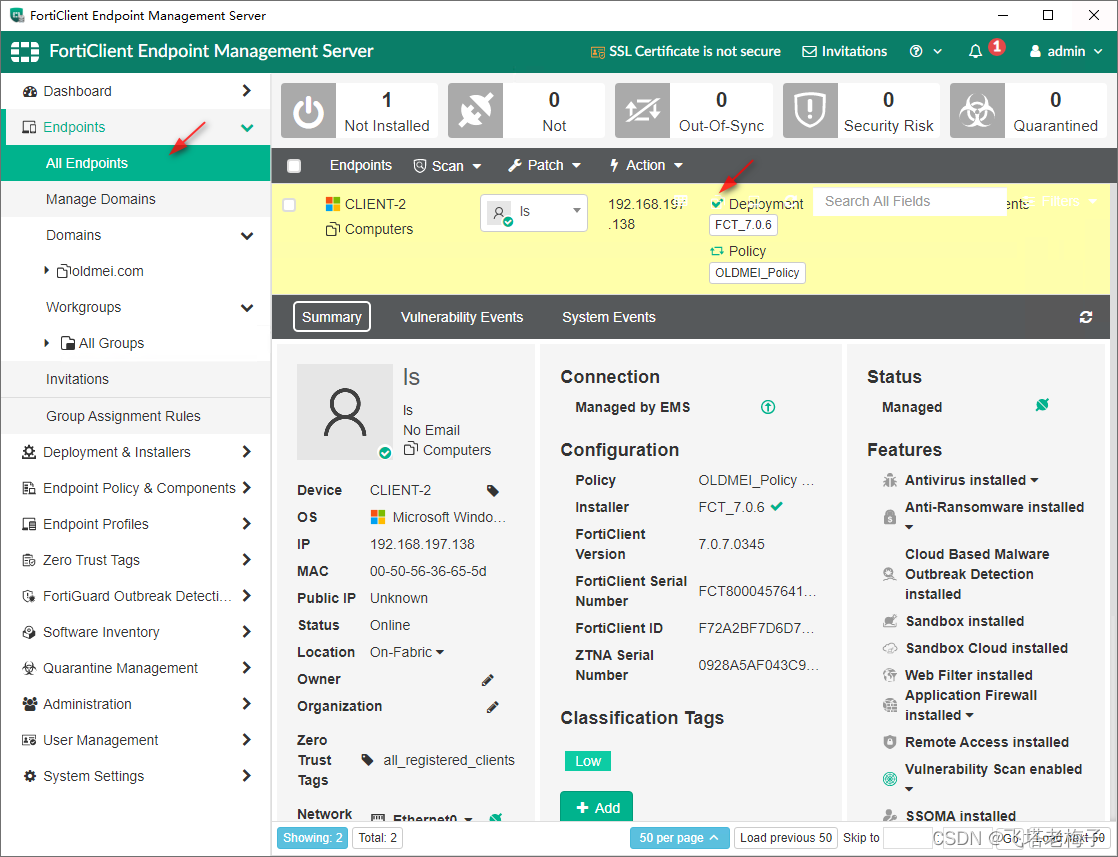The width and height of the screenshot is (1118, 857).
Task: Open Group Assignment Rules in sidebar
Action: (135, 416)
